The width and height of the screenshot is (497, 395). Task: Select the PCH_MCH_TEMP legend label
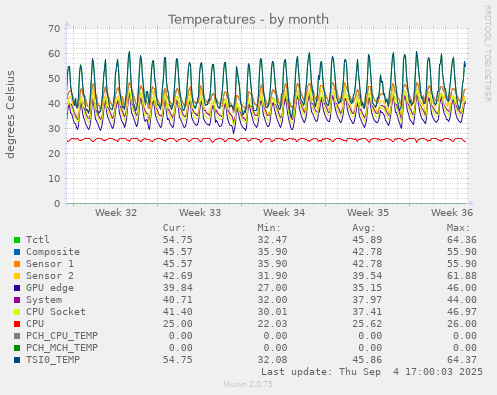[62, 348]
